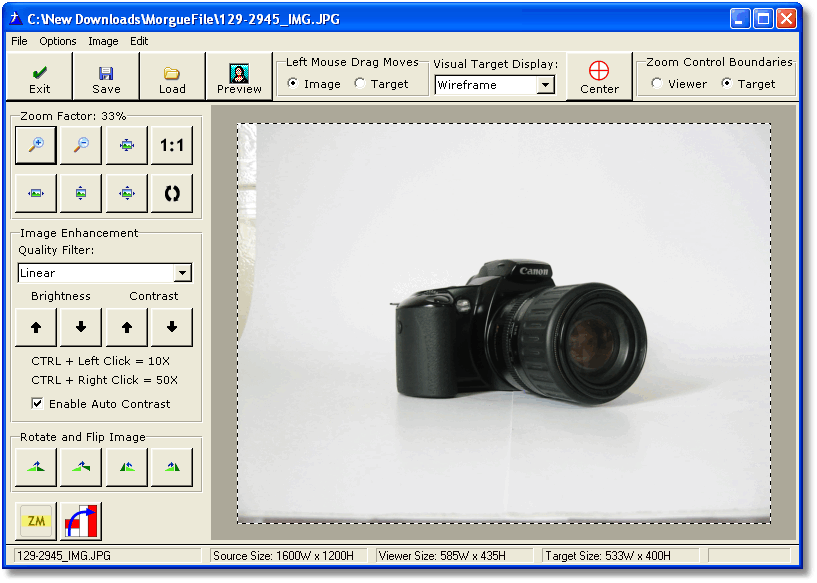Save the image with the floppy button
The image size is (817, 583).
click(106, 77)
